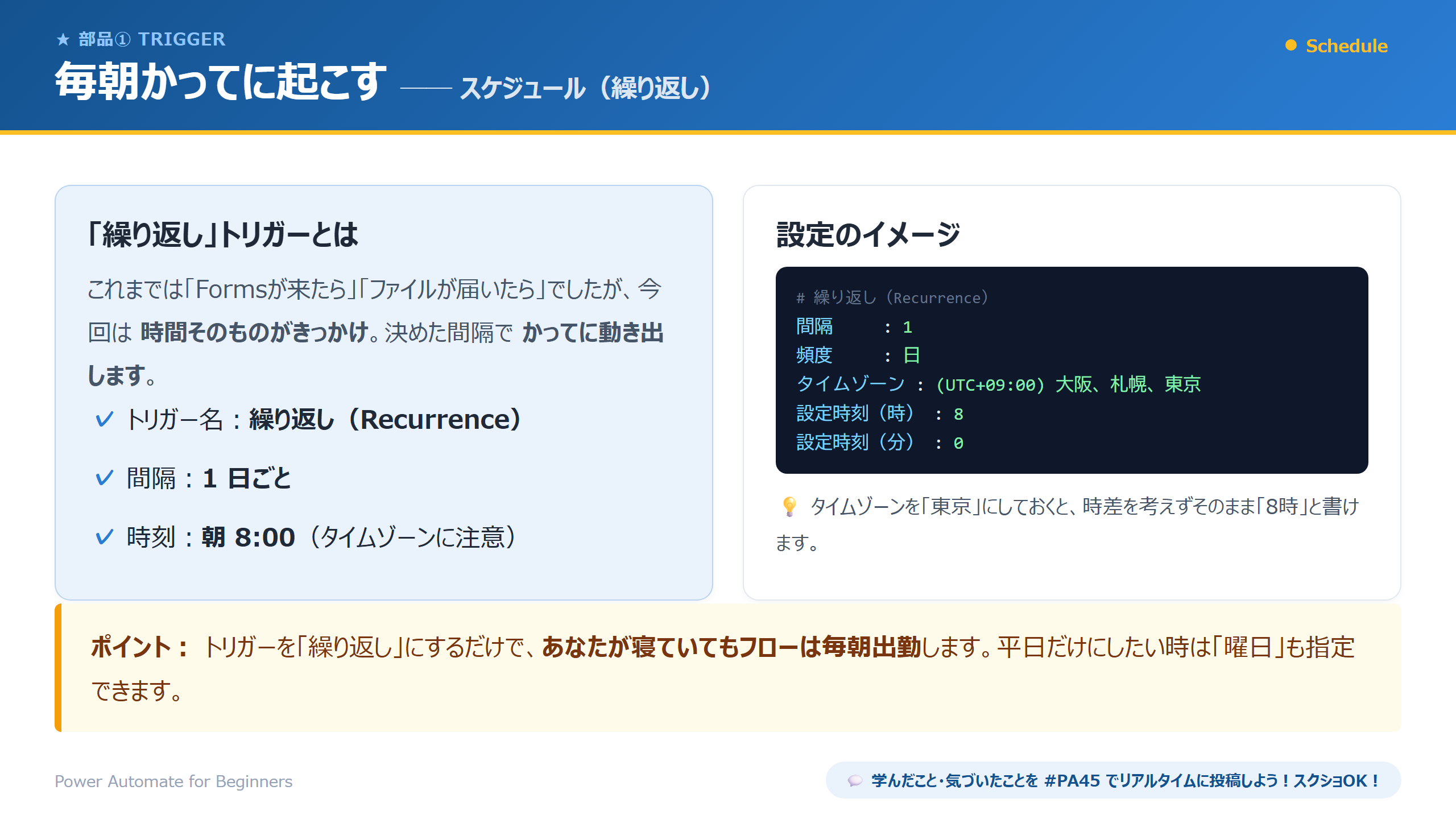Click the 設定時刻（分） value 0

958,443
